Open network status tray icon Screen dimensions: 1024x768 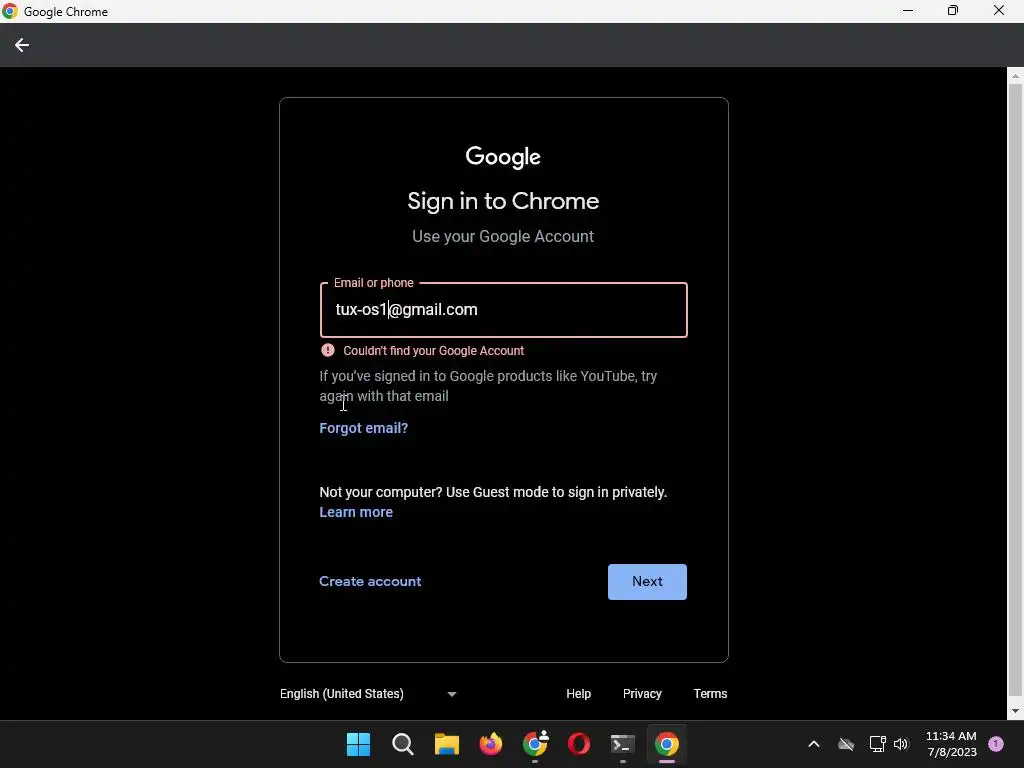click(x=877, y=744)
